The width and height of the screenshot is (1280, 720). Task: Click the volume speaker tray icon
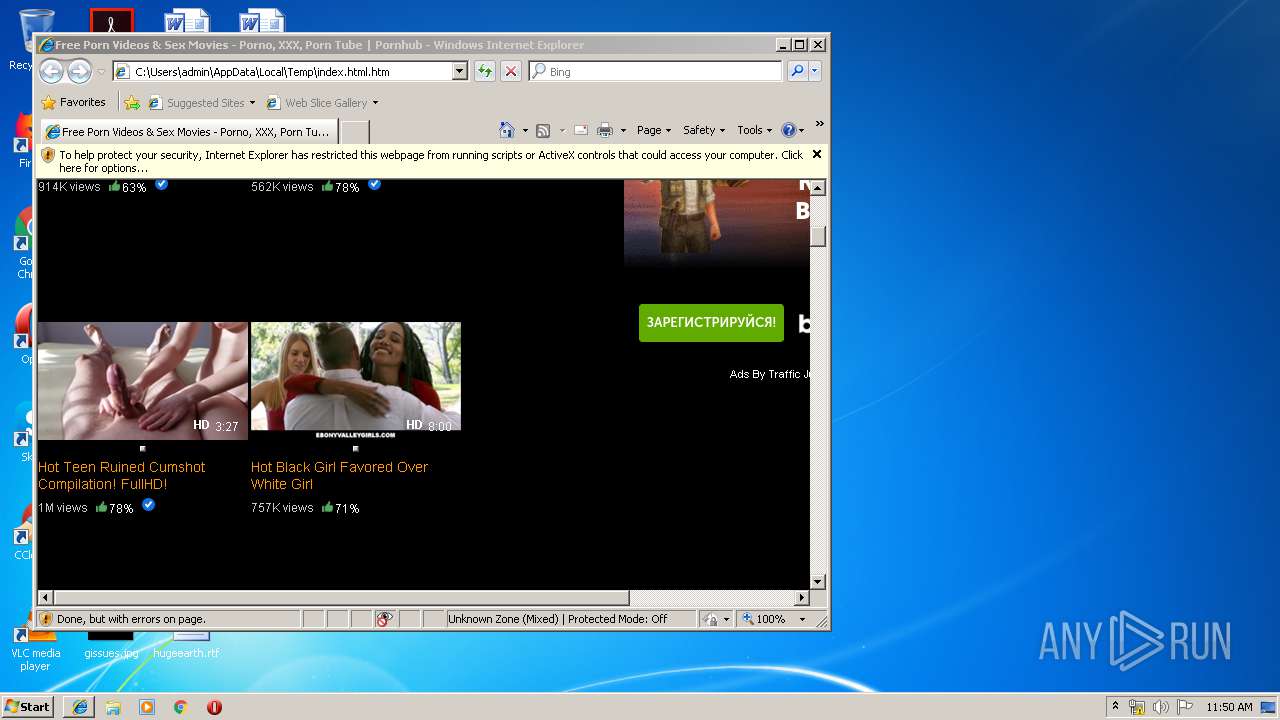[1160, 707]
